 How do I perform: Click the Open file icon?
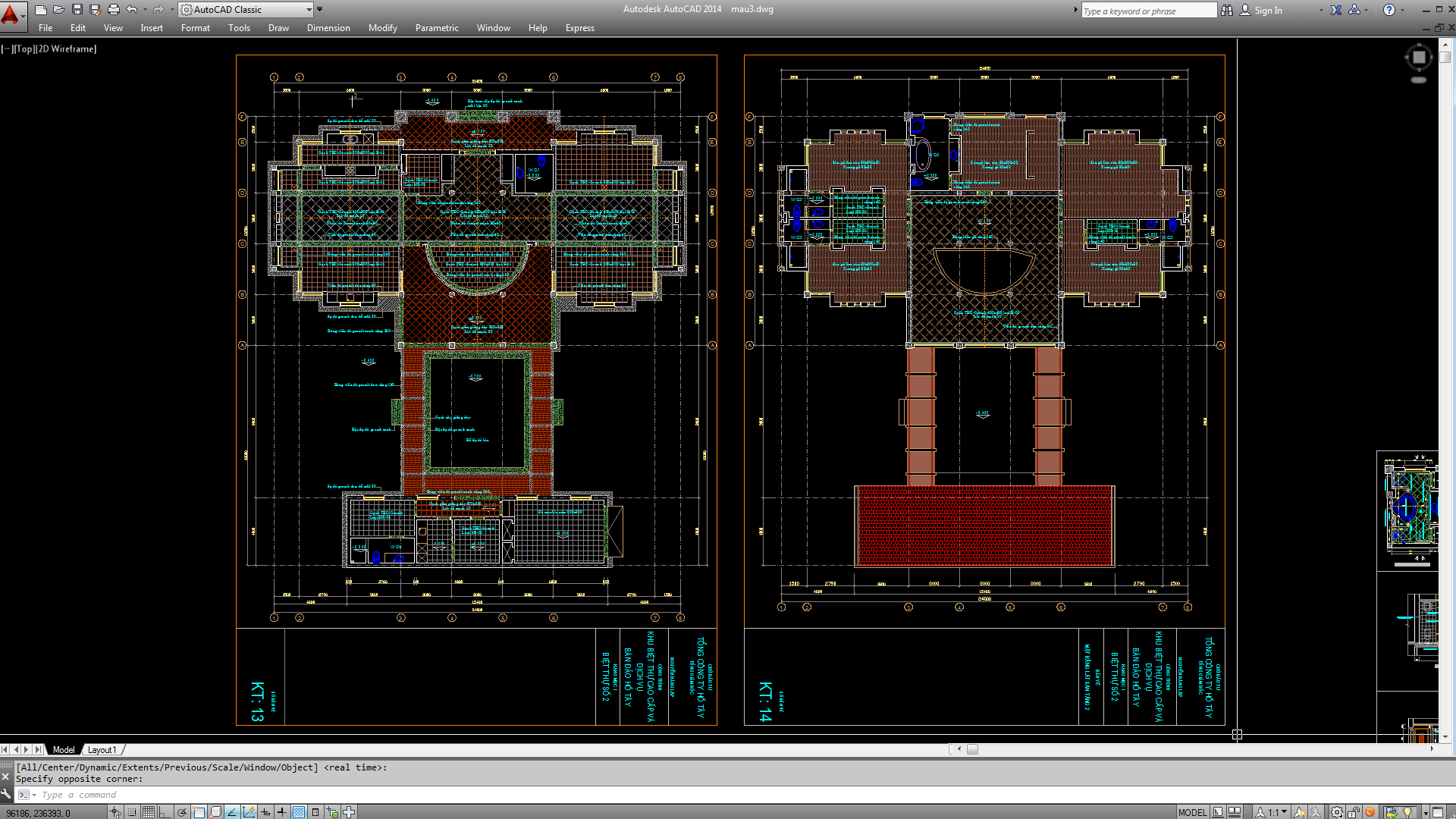coord(58,9)
